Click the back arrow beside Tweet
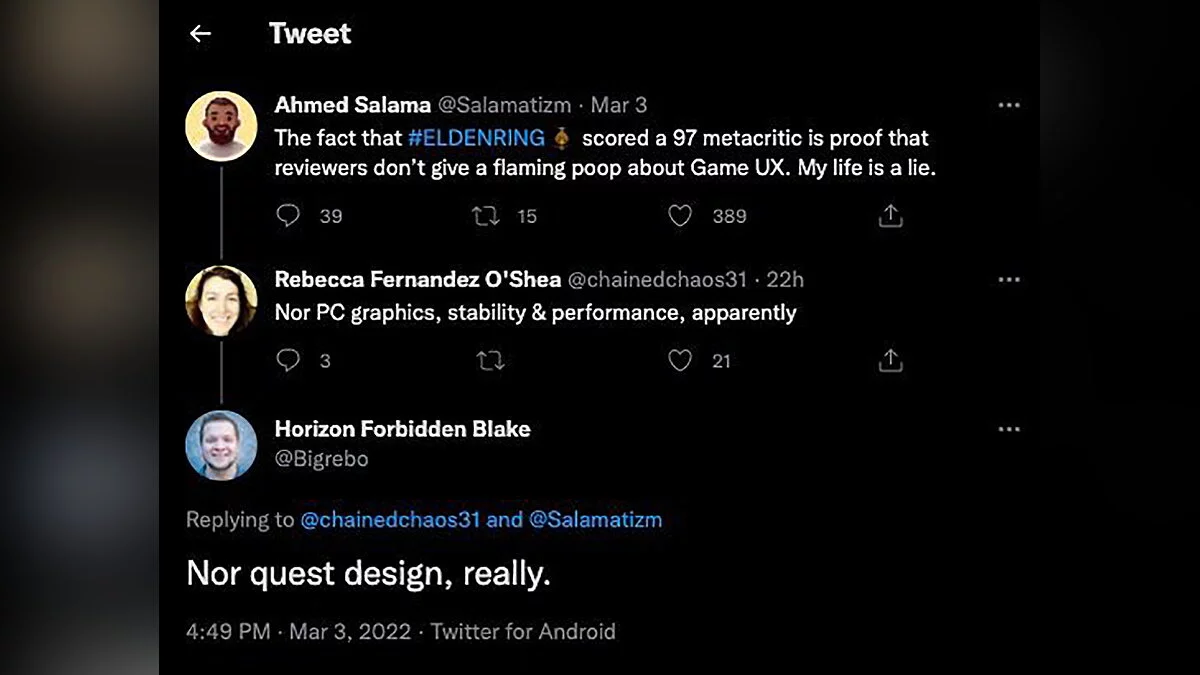Screen dimensions: 1200x675 pyautogui.click(x=200, y=34)
